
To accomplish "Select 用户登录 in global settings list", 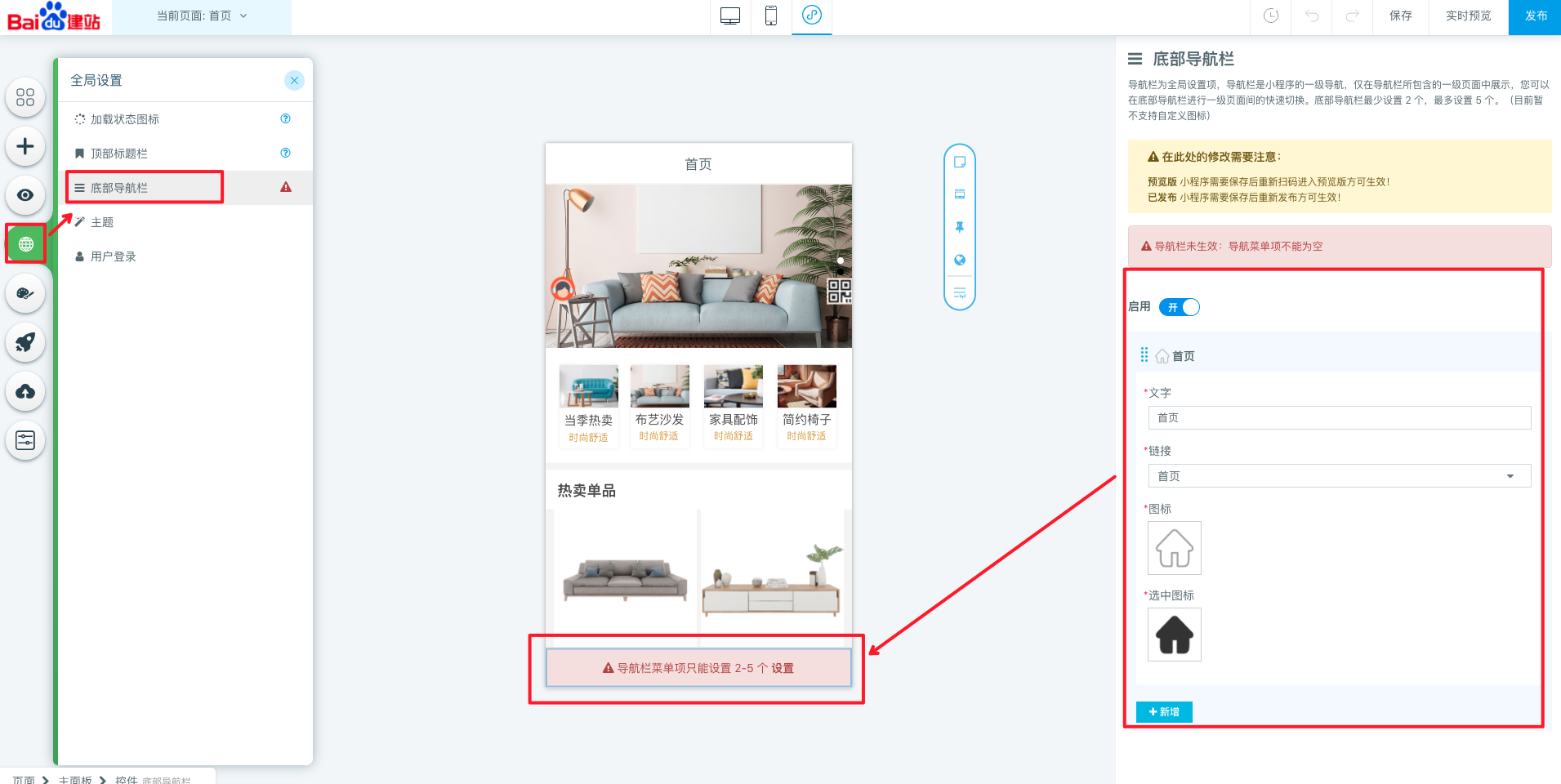I will tap(114, 256).
